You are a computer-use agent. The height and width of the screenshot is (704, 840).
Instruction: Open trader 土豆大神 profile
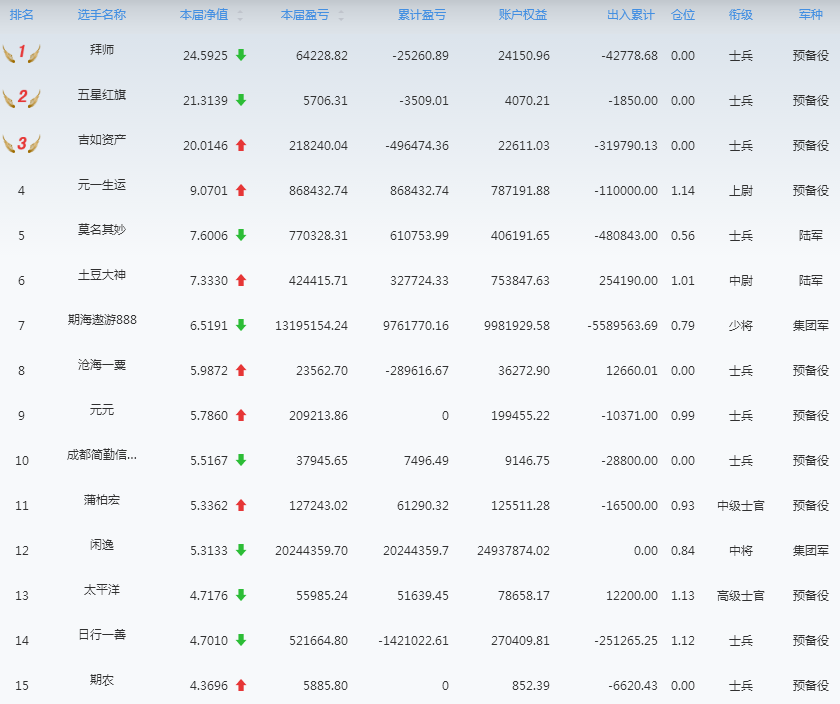point(102,275)
